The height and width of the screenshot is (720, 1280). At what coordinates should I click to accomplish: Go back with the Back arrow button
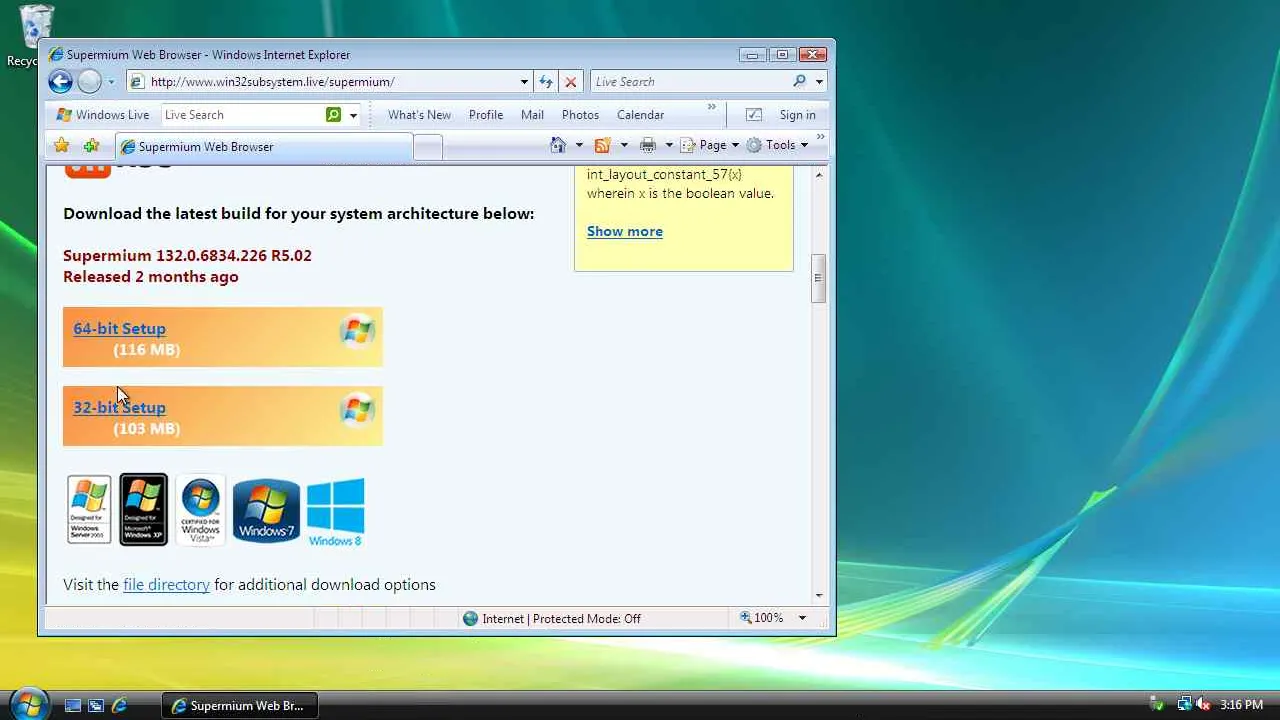(61, 82)
